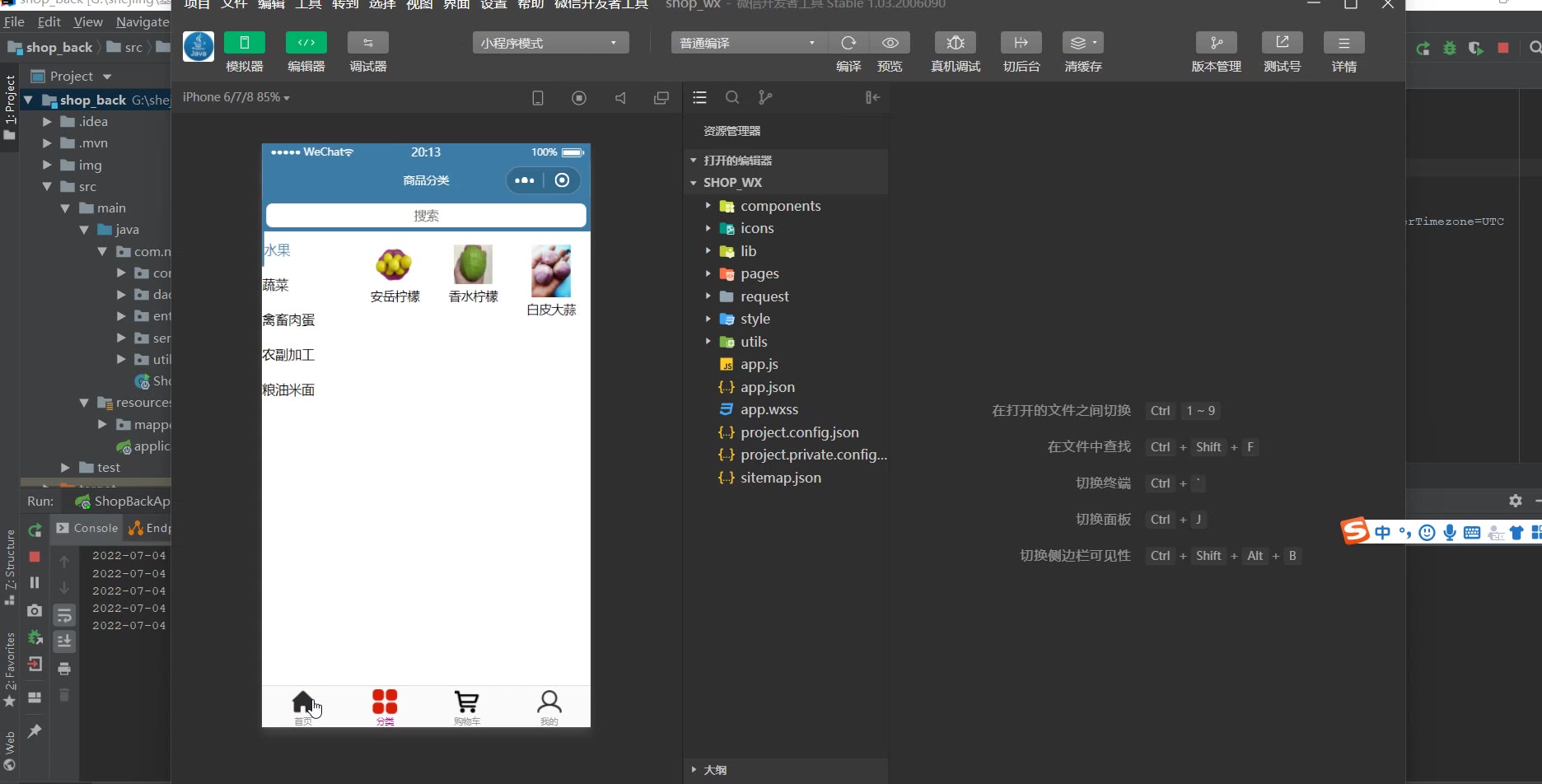Select the 蔬菜 category
Image resolution: width=1542 pixels, height=784 pixels.
[x=276, y=285]
